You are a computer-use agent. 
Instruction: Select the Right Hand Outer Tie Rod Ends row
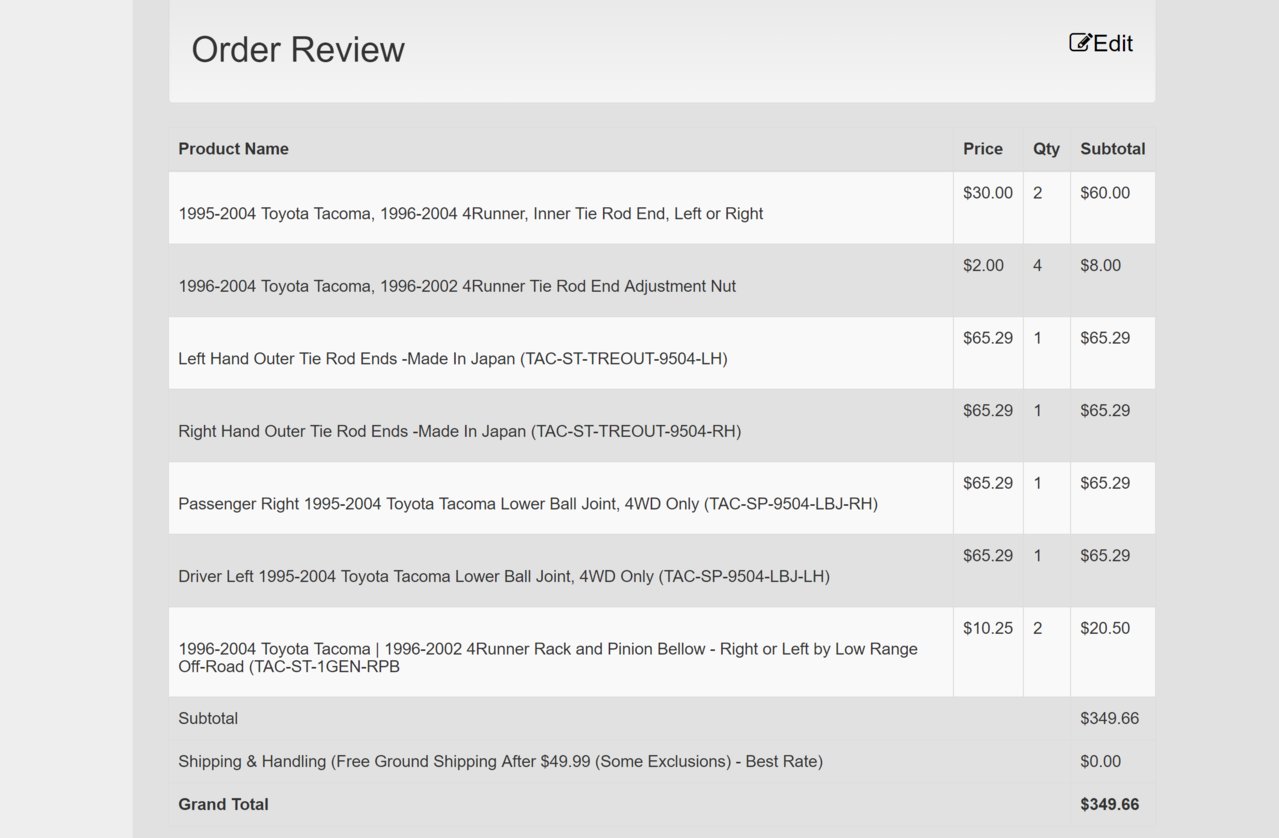[662, 426]
